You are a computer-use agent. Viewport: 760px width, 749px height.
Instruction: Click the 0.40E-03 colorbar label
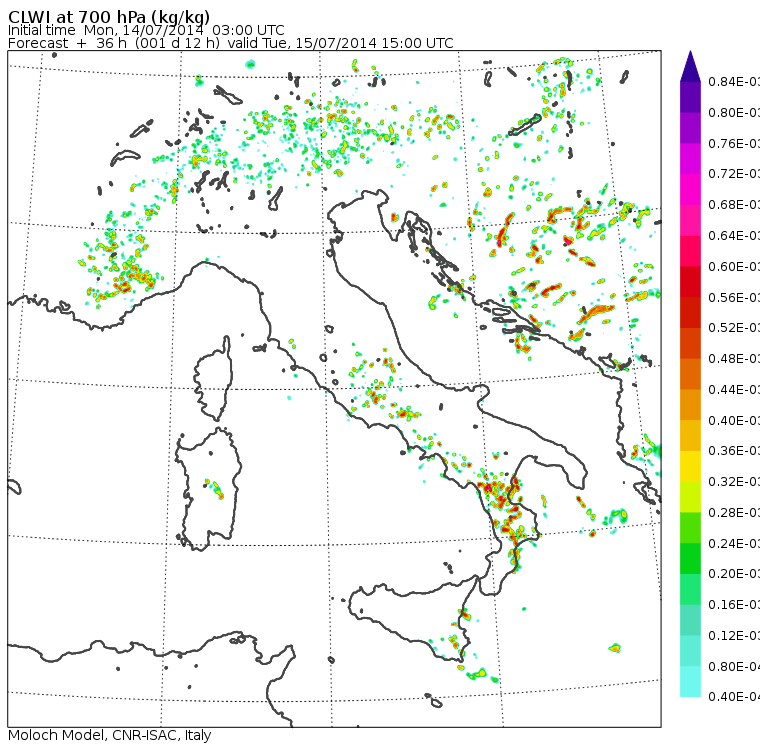pos(733,420)
